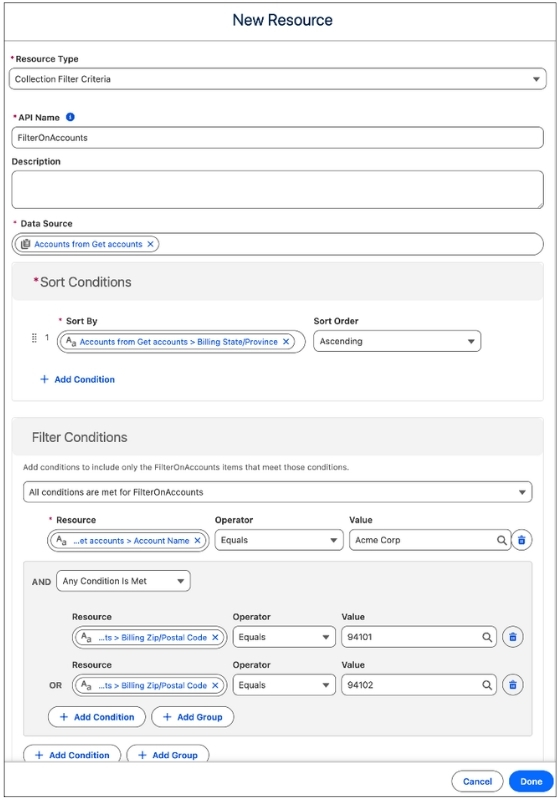Add Group inside the nested AND group
Screen dimensions: 560x800
click(x=193, y=717)
